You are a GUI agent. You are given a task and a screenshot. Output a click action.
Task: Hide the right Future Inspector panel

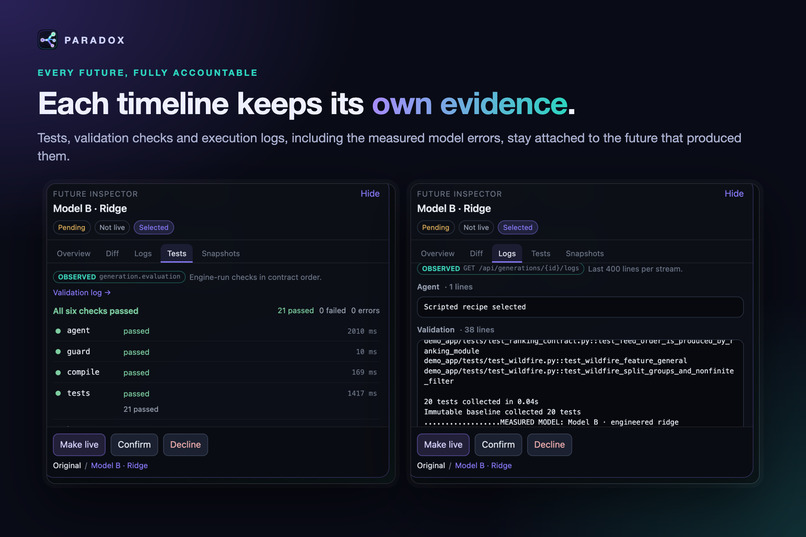click(734, 194)
